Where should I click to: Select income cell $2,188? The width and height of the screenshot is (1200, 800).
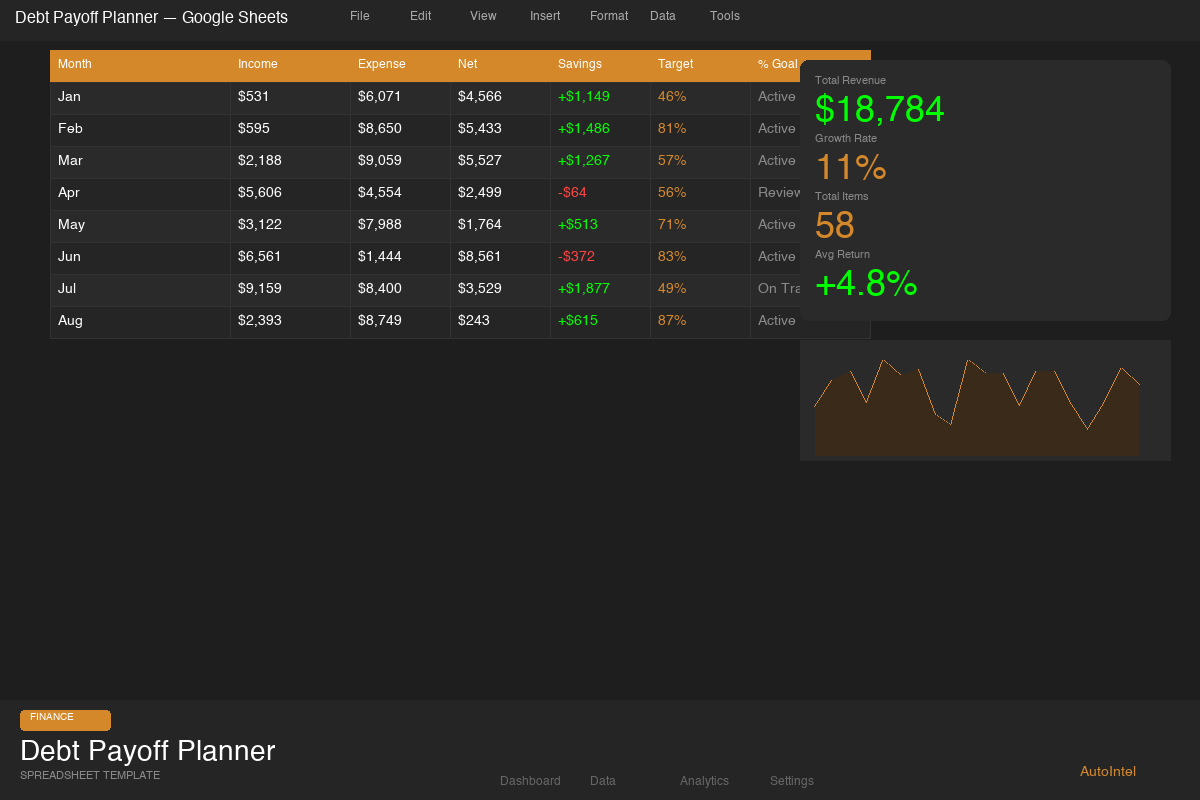pos(290,162)
